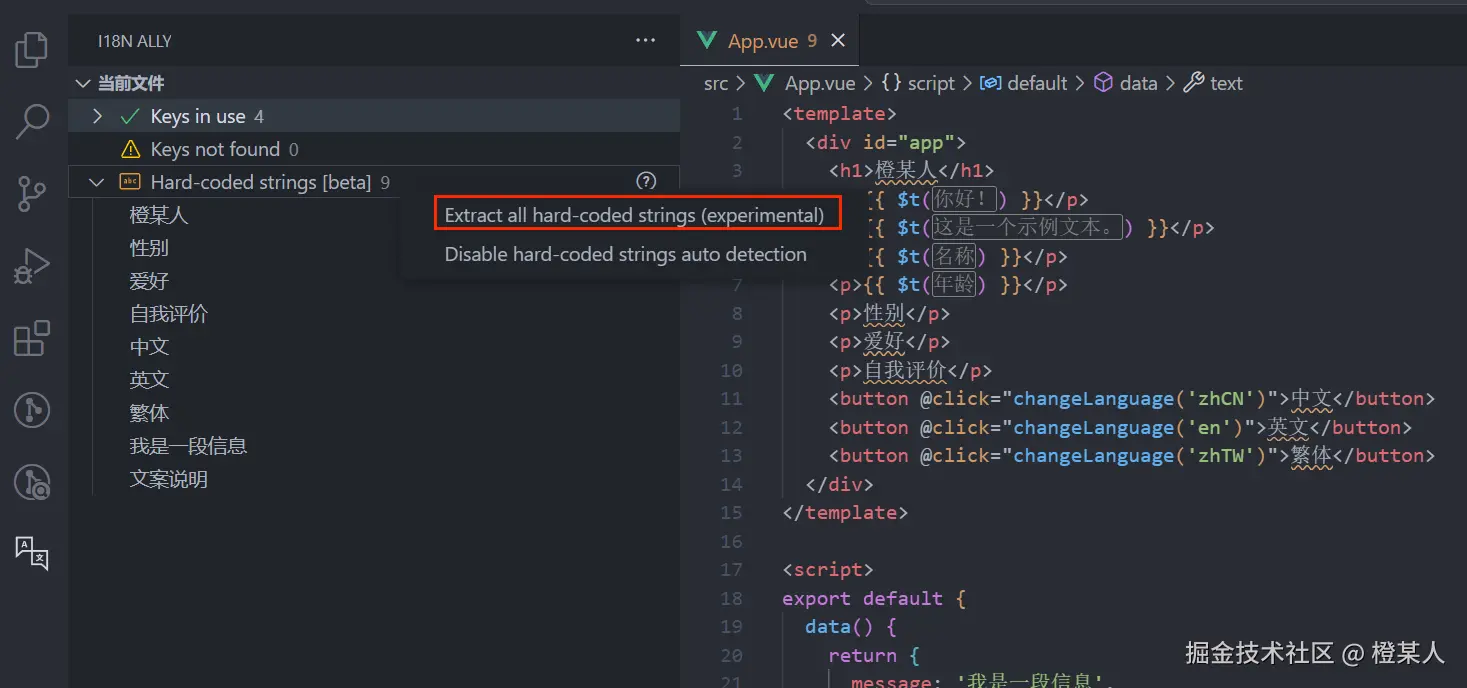Open the Search view in activity bar
This screenshot has height=688, width=1467.
tap(32, 121)
